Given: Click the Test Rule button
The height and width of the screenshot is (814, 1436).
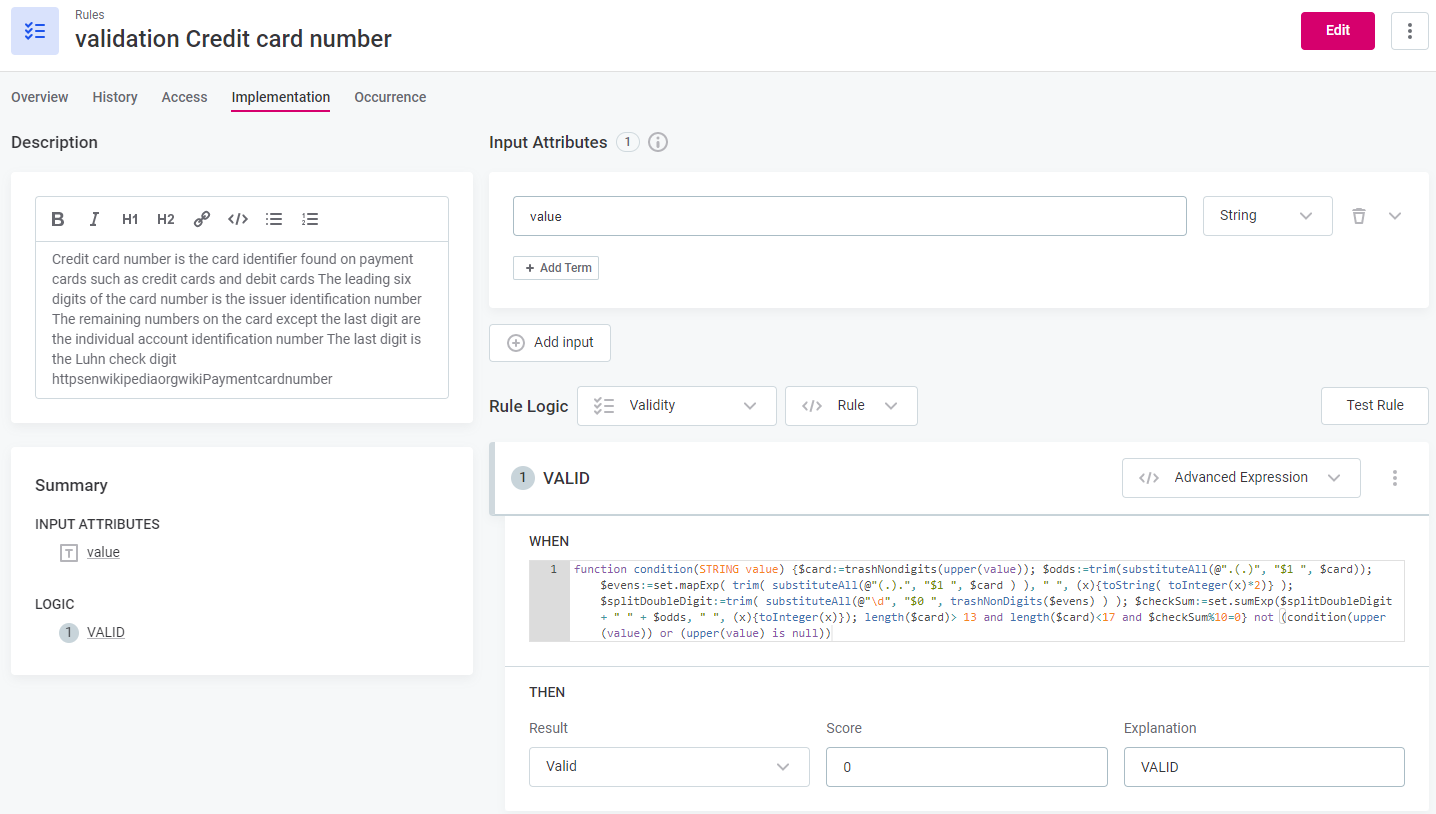Looking at the screenshot, I should point(1374,406).
